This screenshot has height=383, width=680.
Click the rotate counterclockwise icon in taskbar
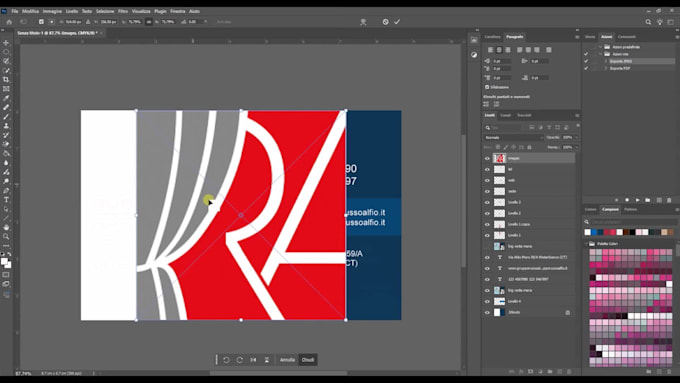point(226,360)
